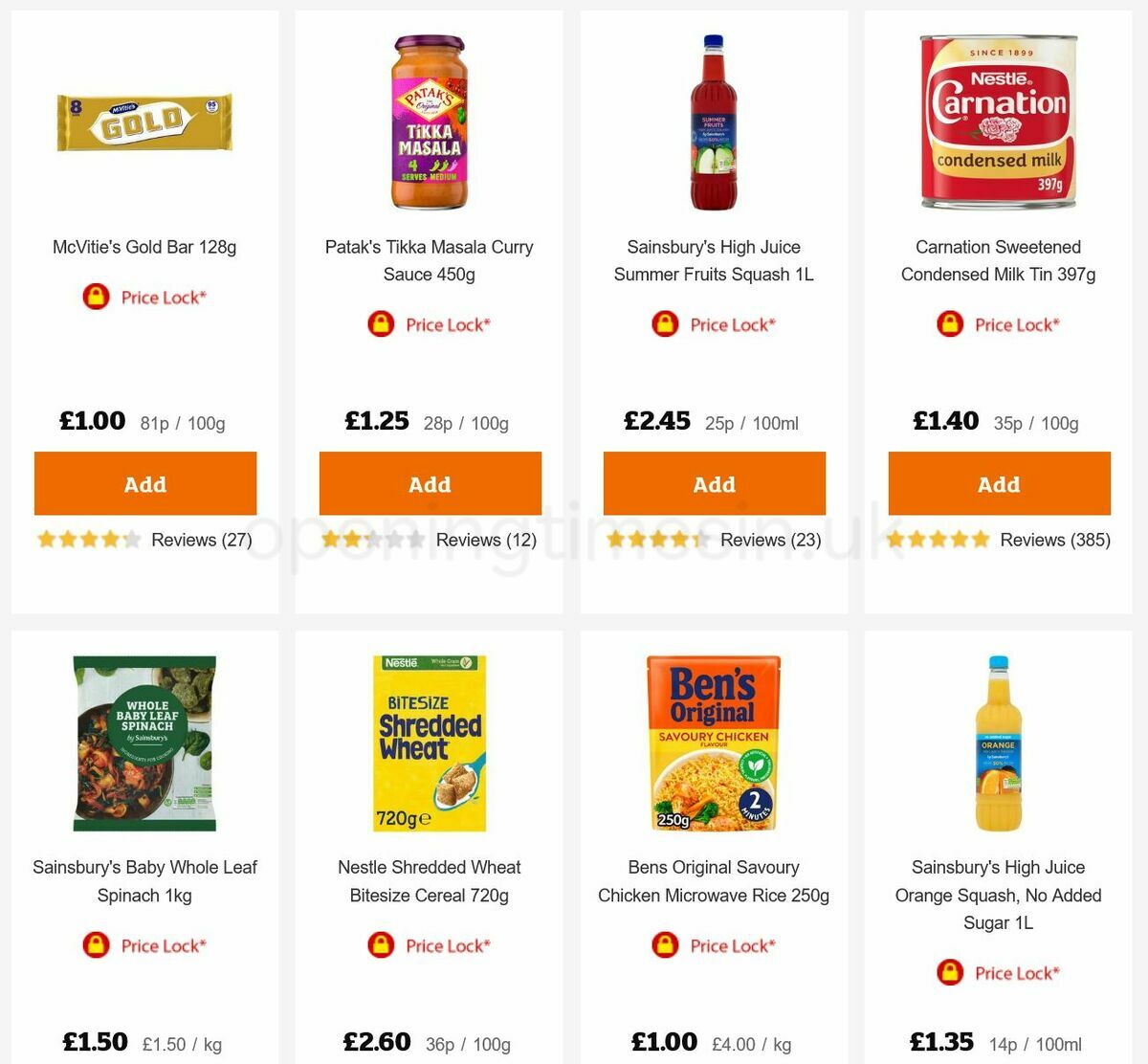Click the Price Lock padlock under Summer Fruits Squash

click(666, 324)
